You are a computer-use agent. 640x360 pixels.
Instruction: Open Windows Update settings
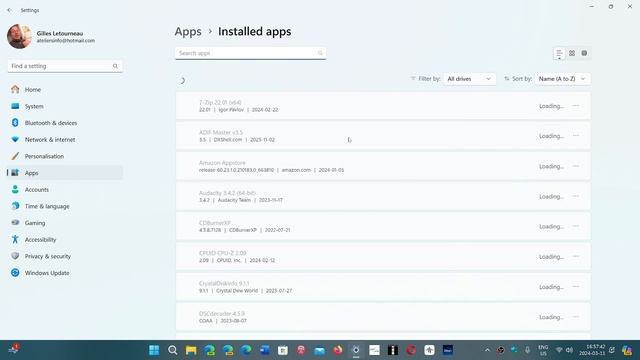pyautogui.click(x=65, y=273)
